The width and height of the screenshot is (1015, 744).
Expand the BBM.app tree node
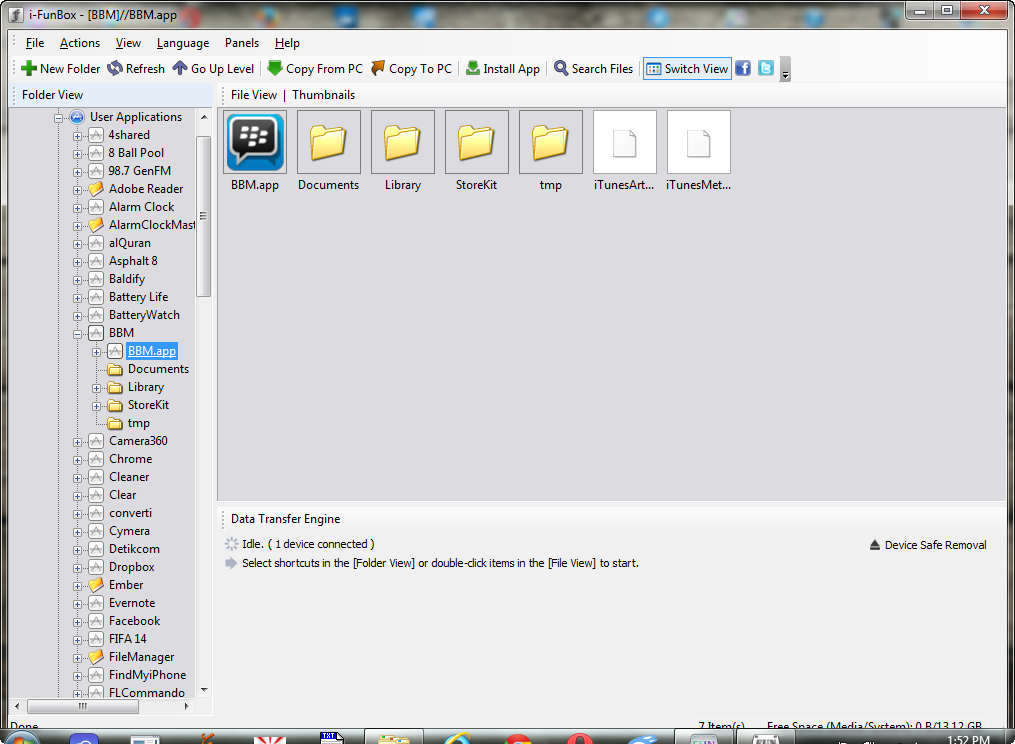(96, 352)
